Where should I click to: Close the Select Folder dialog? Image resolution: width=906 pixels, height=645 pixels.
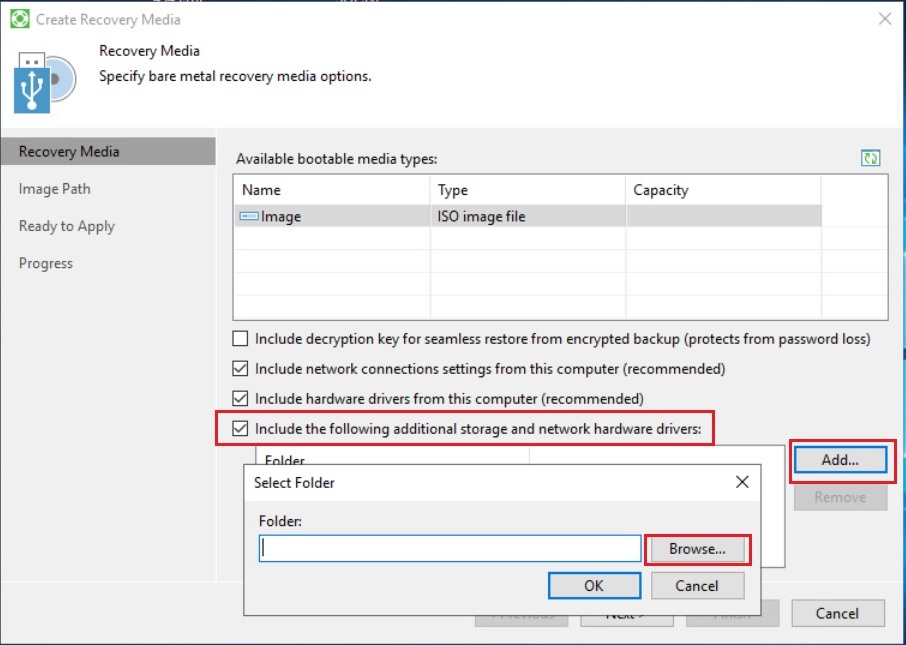click(742, 482)
